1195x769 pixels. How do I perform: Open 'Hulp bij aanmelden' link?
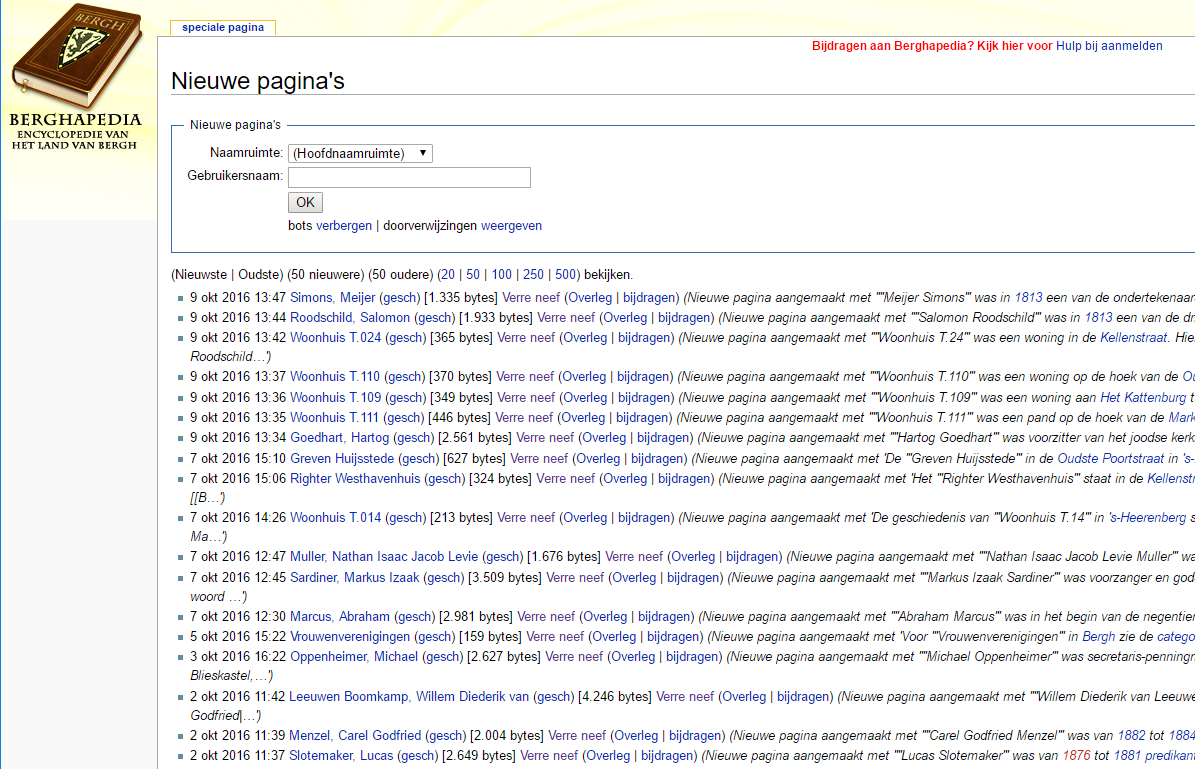[x=1109, y=46]
